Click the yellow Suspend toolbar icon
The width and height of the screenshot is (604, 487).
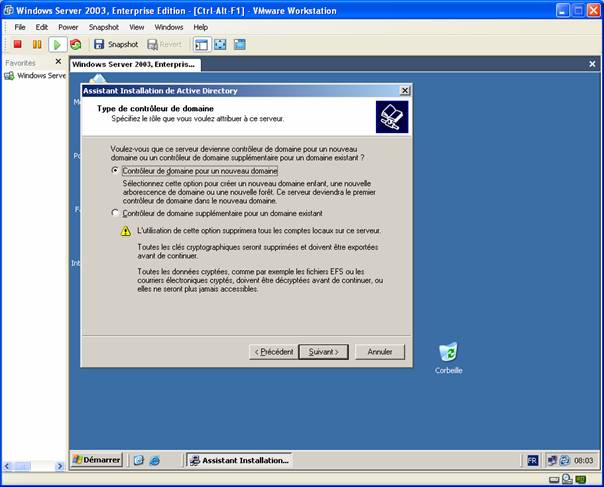click(37, 44)
